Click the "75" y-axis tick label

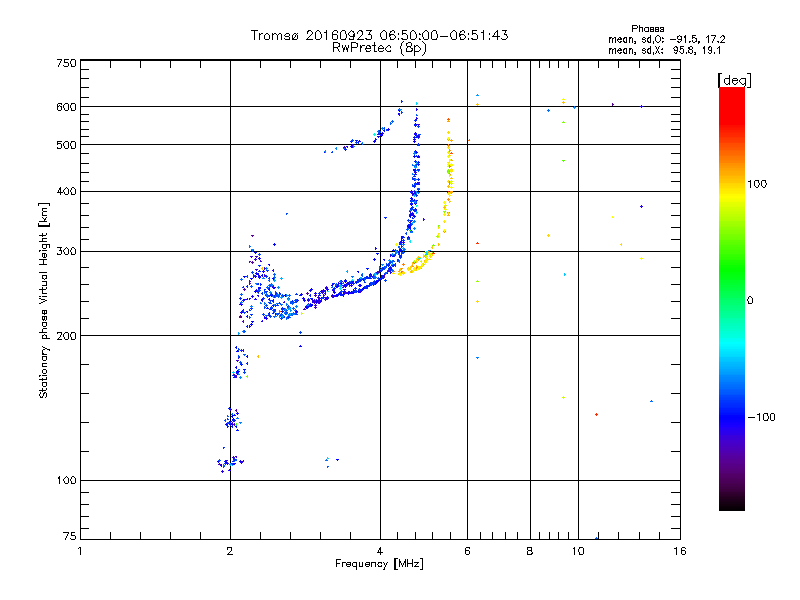pyautogui.click(x=70, y=536)
